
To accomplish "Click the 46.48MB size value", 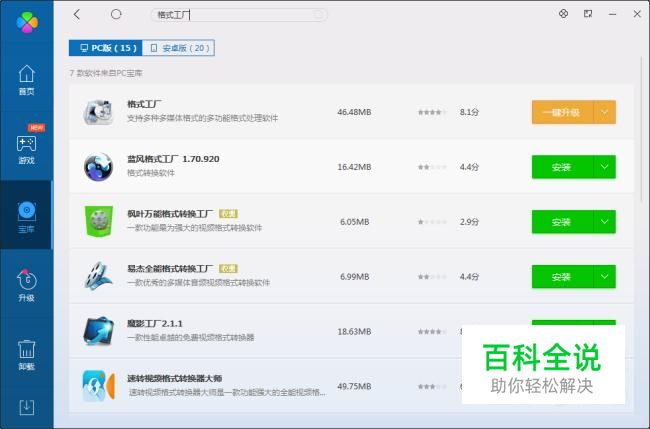I will pos(354,112).
